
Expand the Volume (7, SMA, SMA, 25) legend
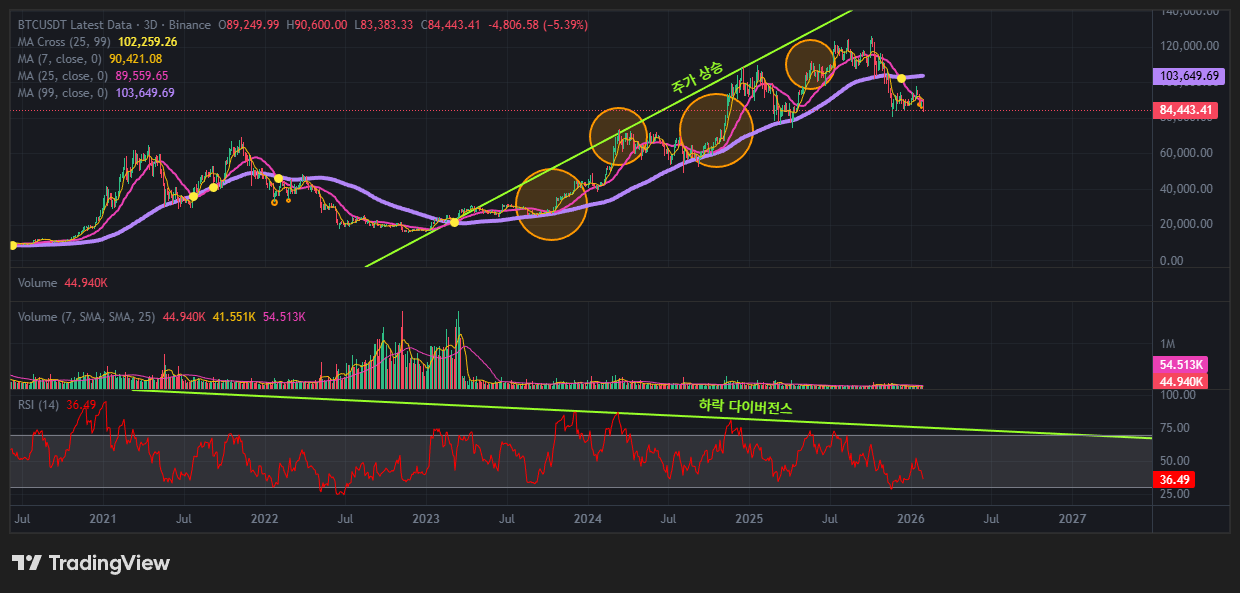[x=84, y=317]
